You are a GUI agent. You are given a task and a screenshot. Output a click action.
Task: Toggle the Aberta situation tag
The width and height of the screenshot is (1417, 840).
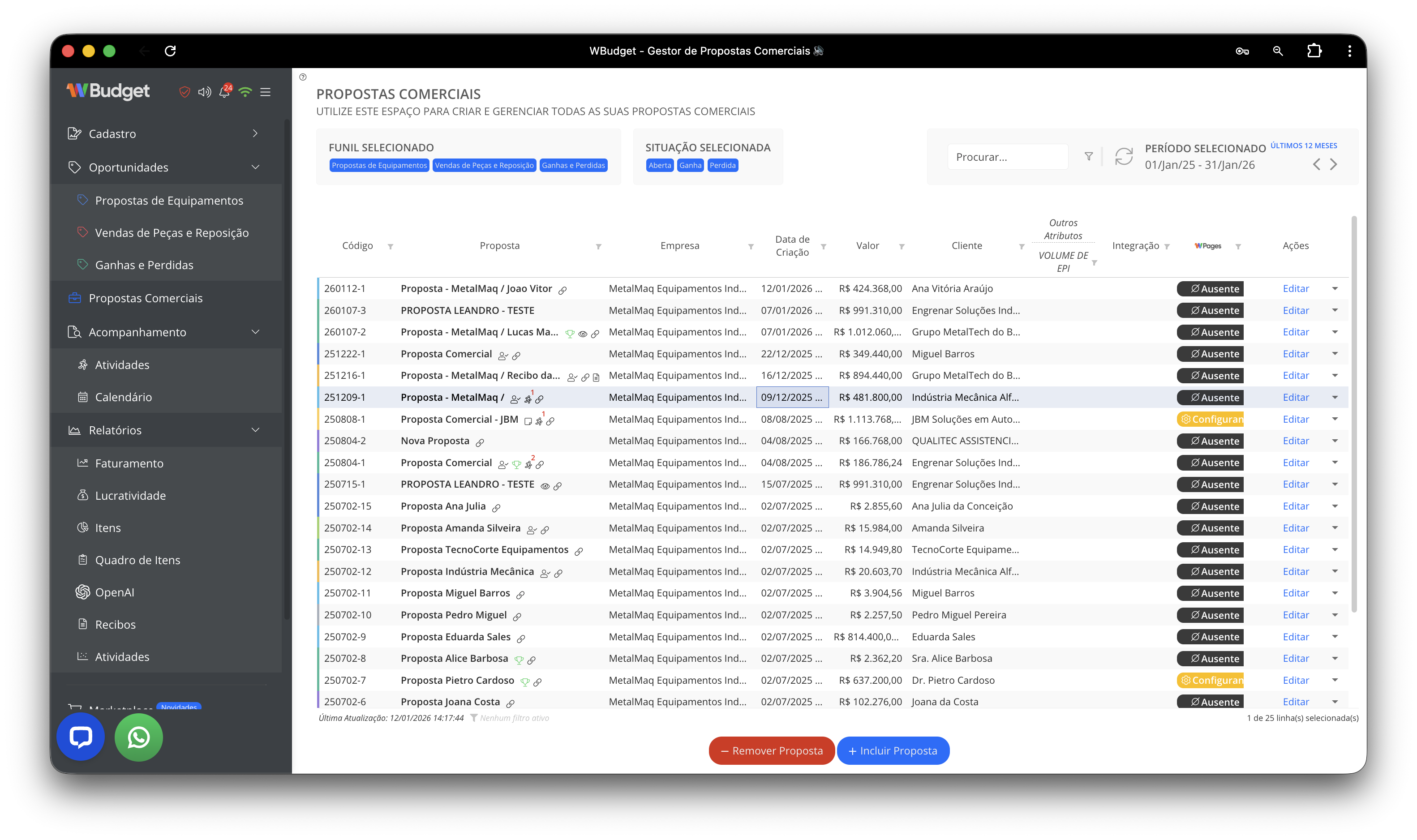coord(660,165)
